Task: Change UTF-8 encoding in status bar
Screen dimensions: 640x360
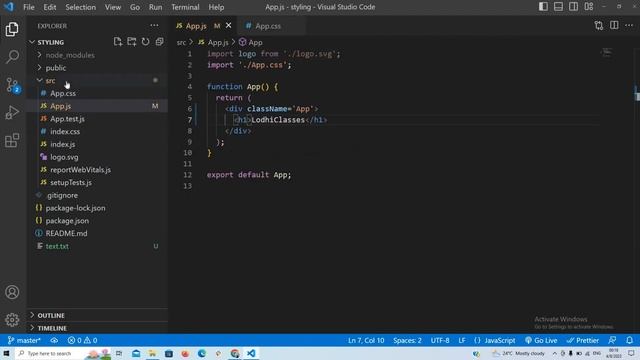Action: click(440, 340)
